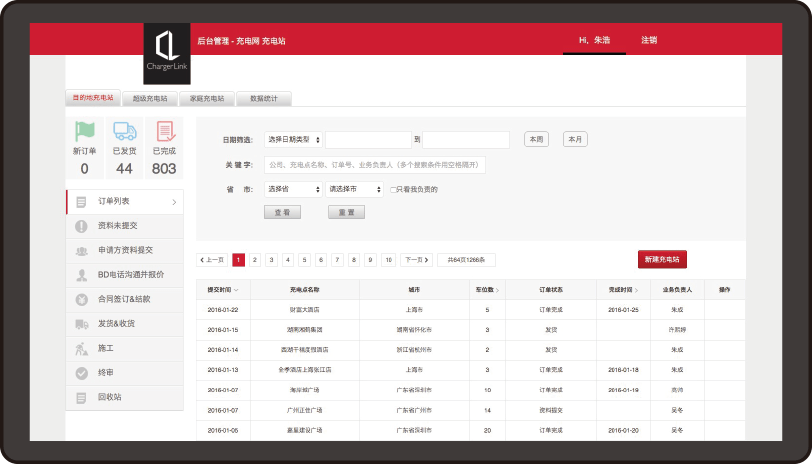Switch to the 数据统计 tab

pyautogui.click(x=264, y=98)
